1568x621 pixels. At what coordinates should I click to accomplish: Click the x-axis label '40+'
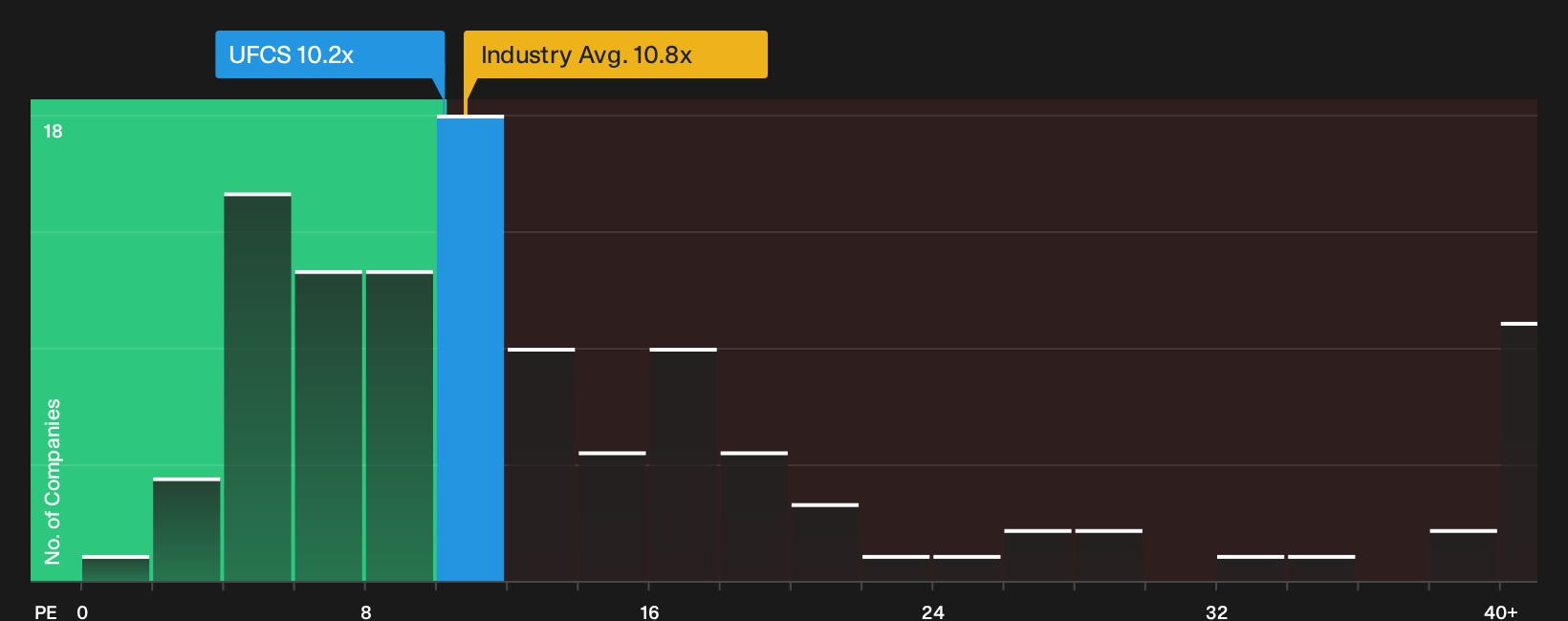pyautogui.click(x=1501, y=611)
